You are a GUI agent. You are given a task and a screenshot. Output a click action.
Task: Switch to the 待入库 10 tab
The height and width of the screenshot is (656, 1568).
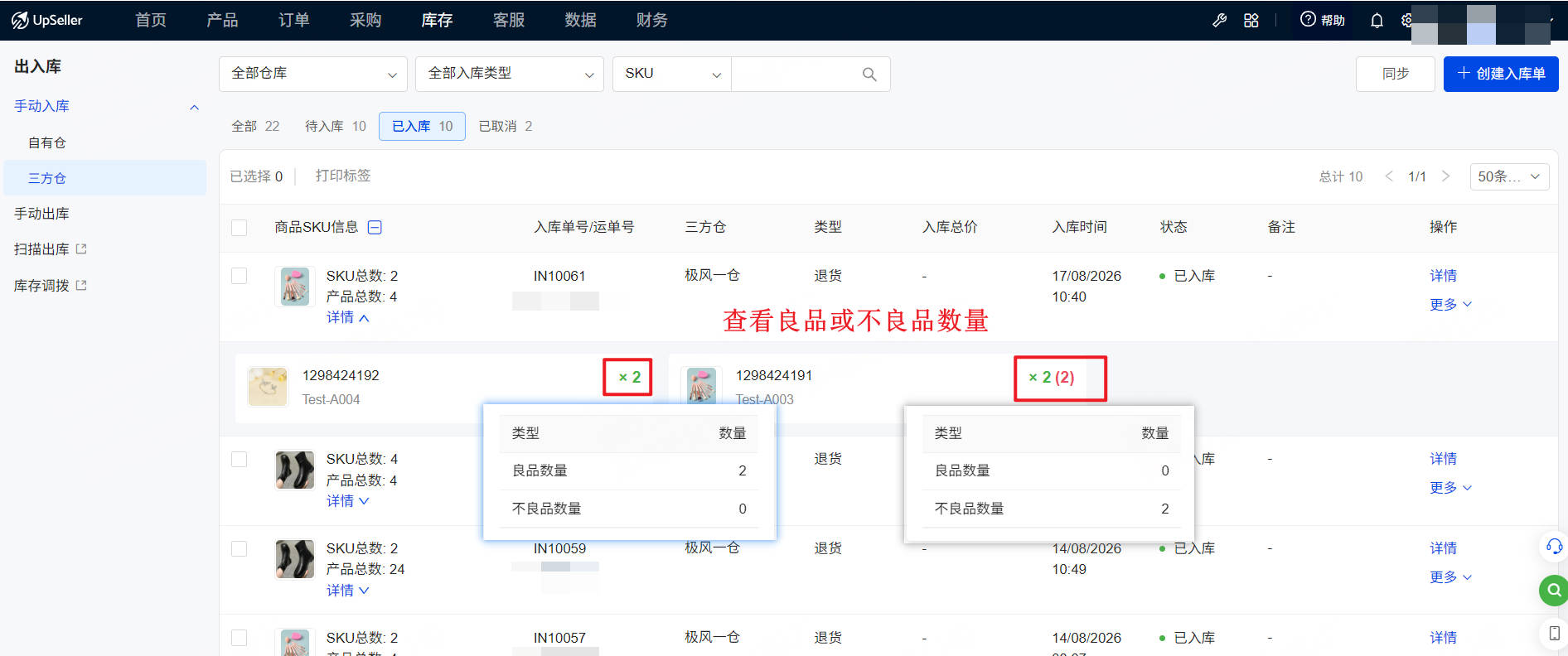(x=336, y=126)
